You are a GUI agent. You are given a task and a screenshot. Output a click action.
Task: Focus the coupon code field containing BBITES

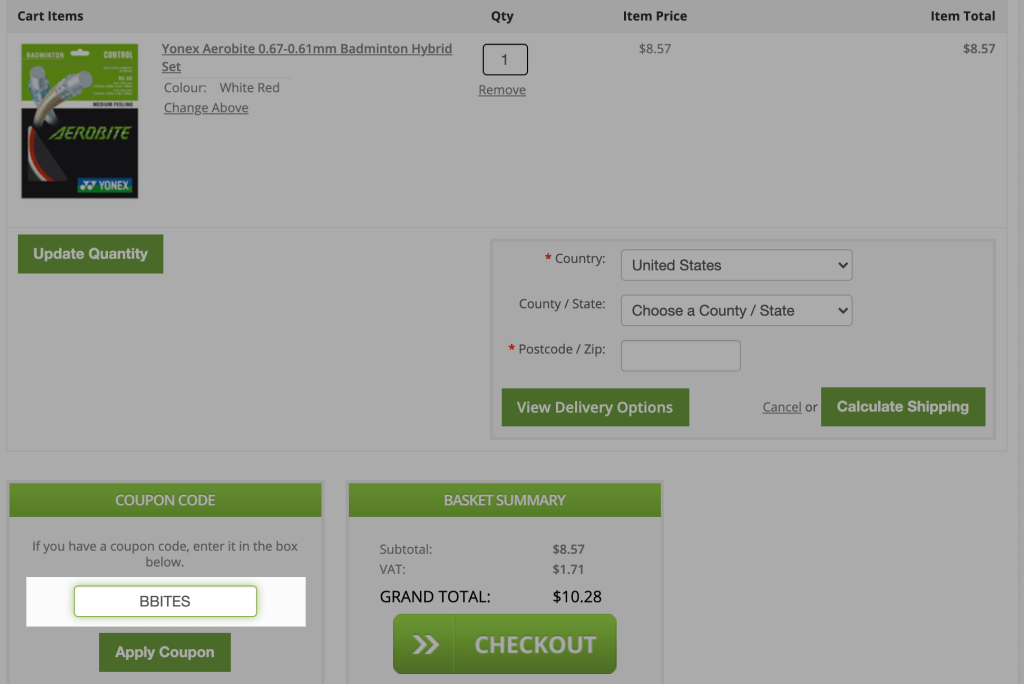165,601
